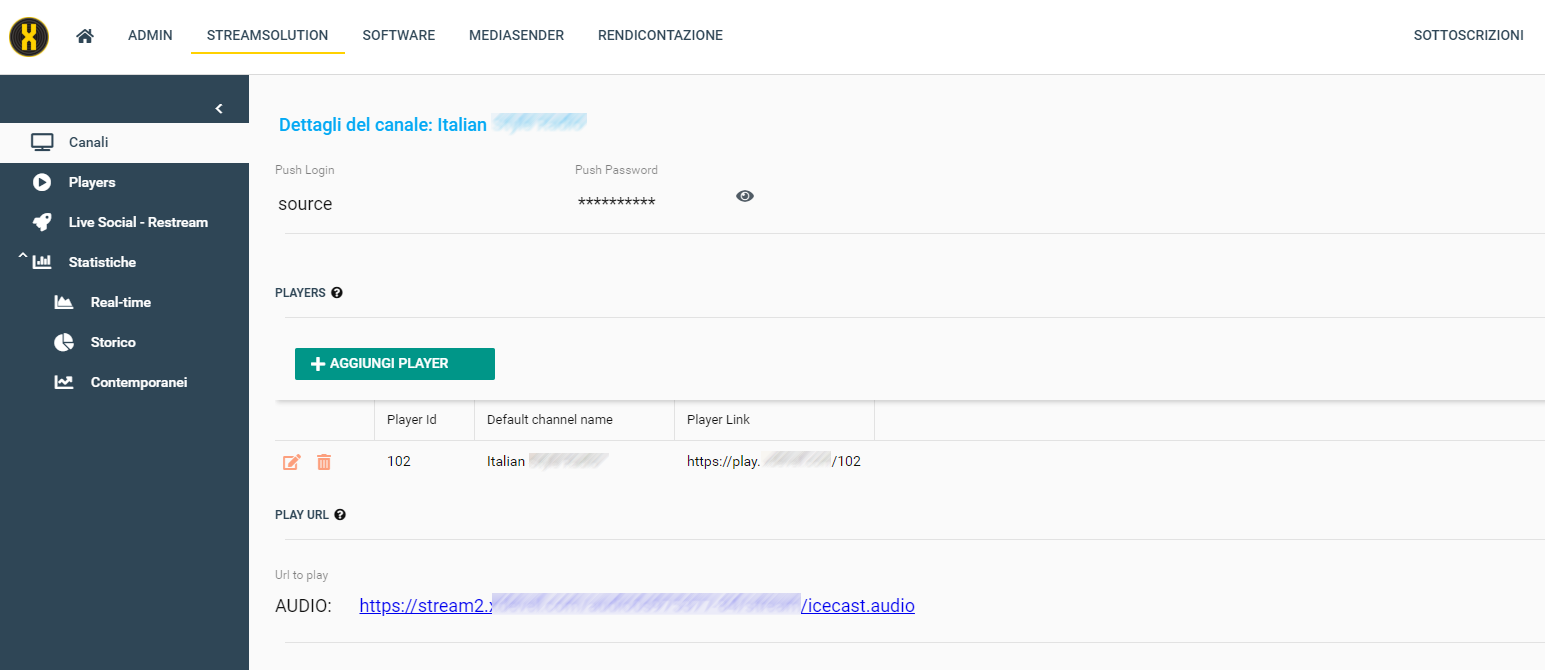Open the RENDICONTAZIONE menu

[660, 35]
